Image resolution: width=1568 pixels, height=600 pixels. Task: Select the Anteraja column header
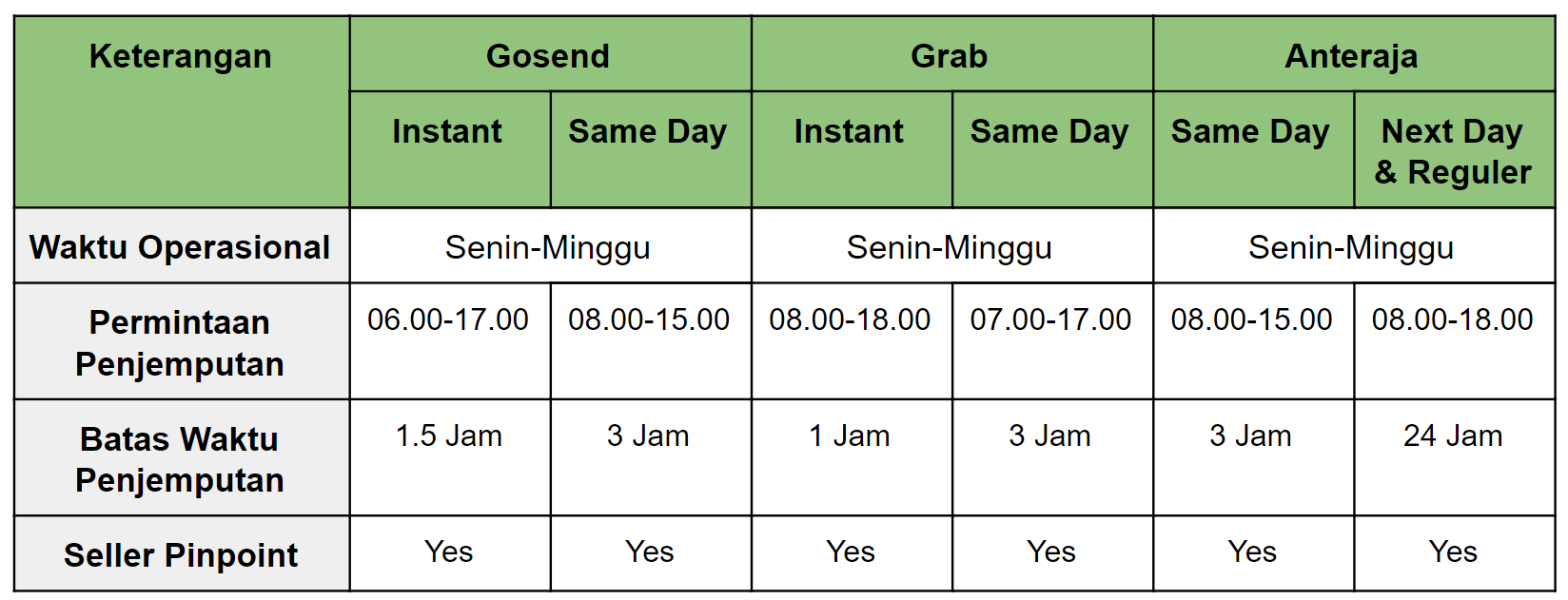[1354, 54]
